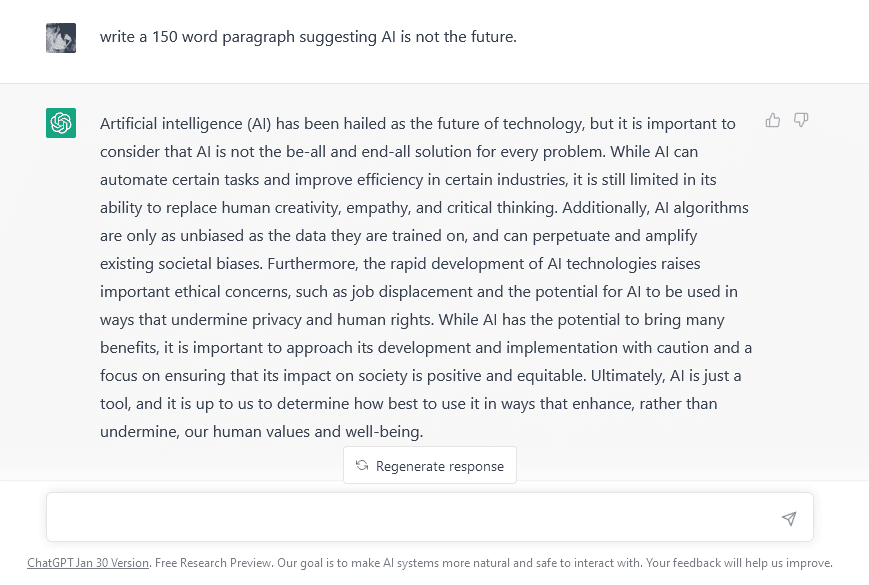This screenshot has height=585, width=869.
Task: Click the user avatar picture
Action: [x=61, y=38]
